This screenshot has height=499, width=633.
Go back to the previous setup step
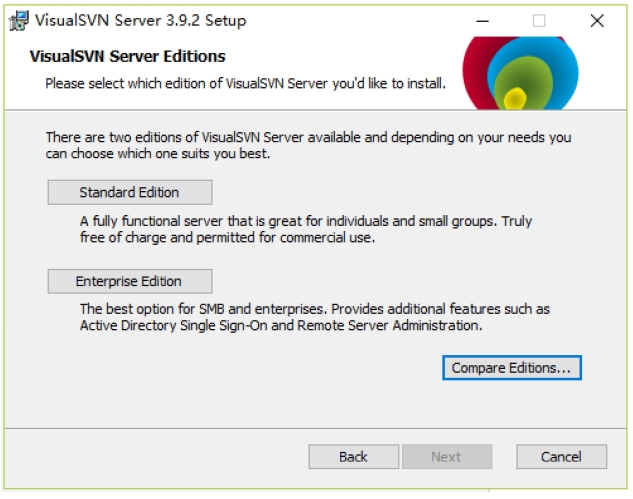point(354,457)
